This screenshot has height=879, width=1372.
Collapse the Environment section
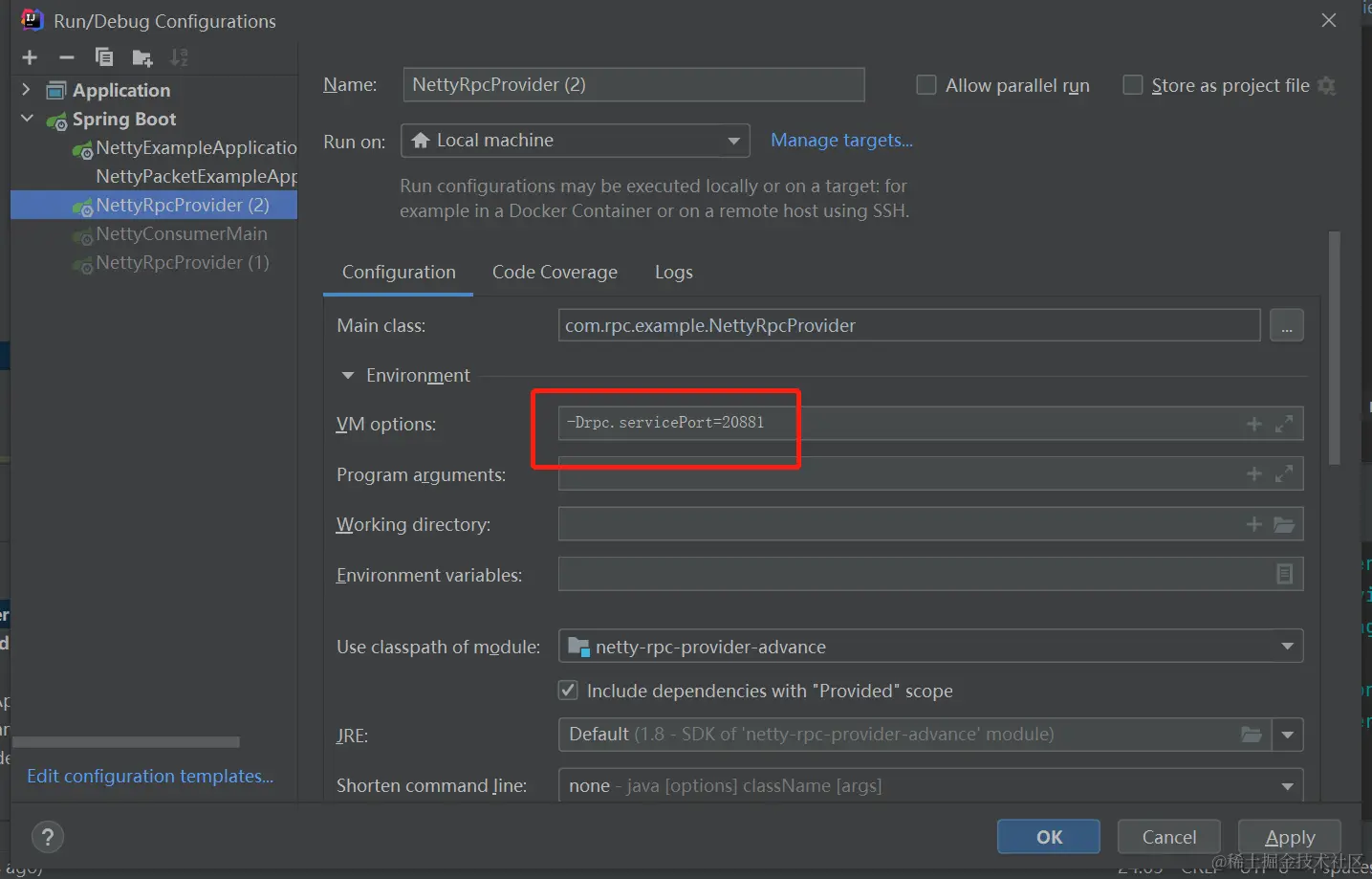[x=348, y=375]
